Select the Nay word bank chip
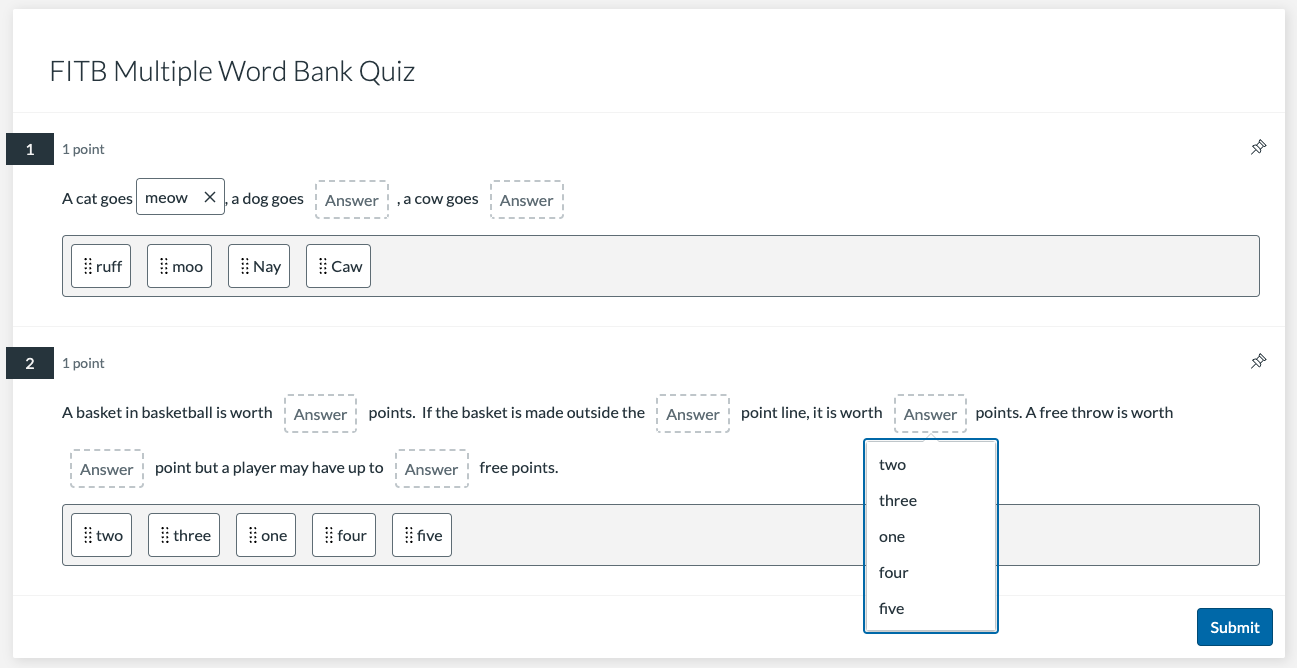 (x=259, y=266)
